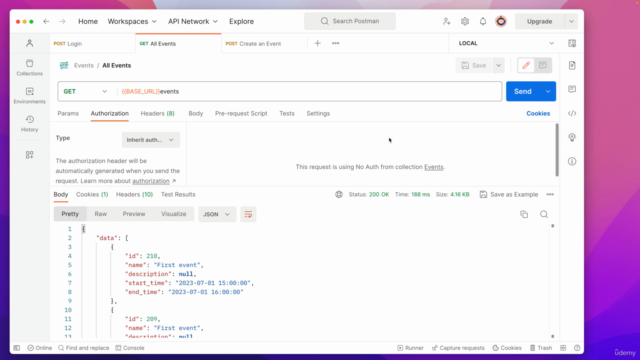Viewport: 640px width, 360px height.
Task: Send the request
Action: pos(523,91)
